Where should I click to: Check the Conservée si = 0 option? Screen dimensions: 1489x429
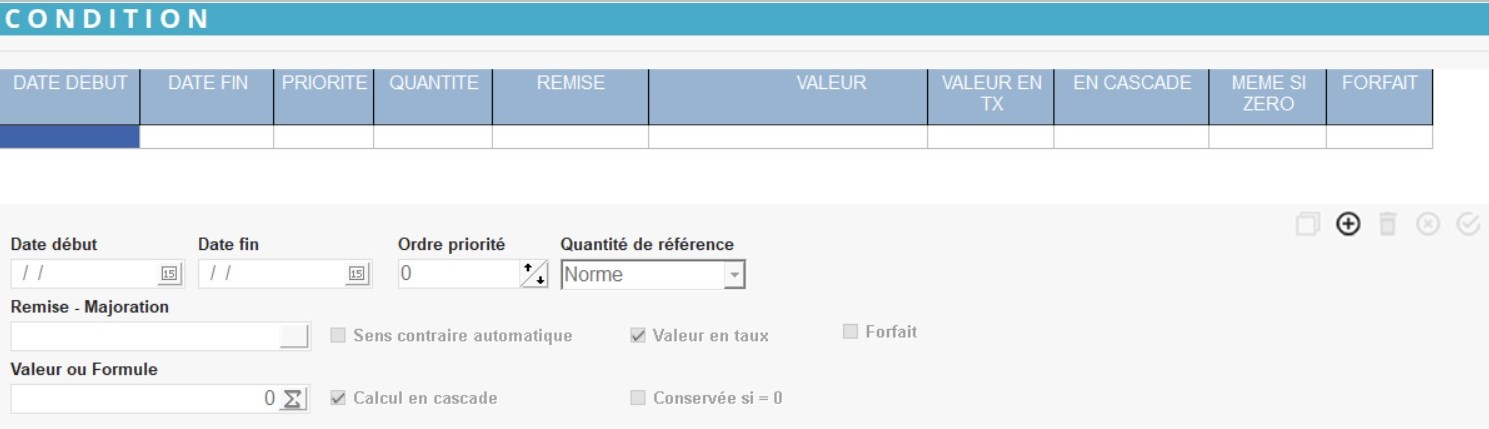[x=638, y=398]
